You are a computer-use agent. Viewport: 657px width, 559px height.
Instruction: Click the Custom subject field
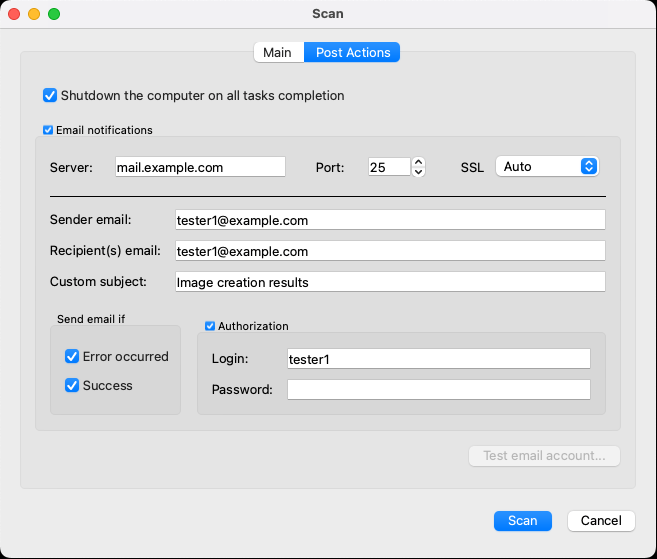click(390, 282)
